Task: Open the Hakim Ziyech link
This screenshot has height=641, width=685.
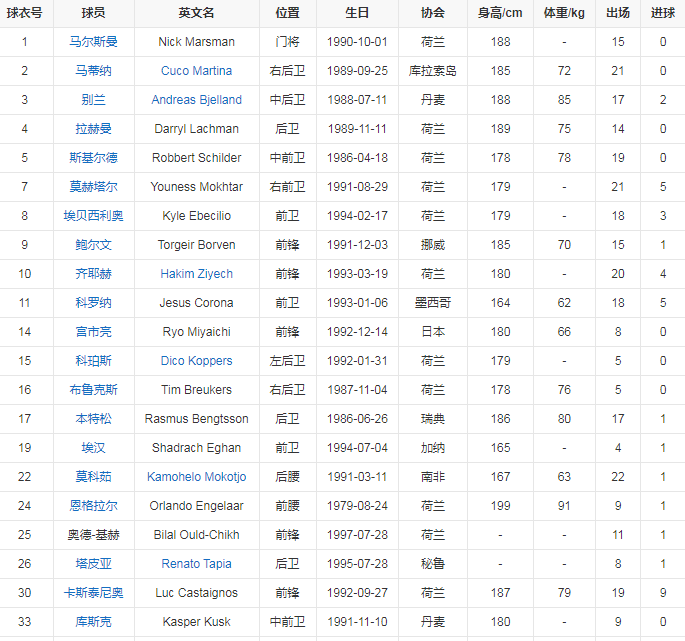Action: (x=196, y=274)
